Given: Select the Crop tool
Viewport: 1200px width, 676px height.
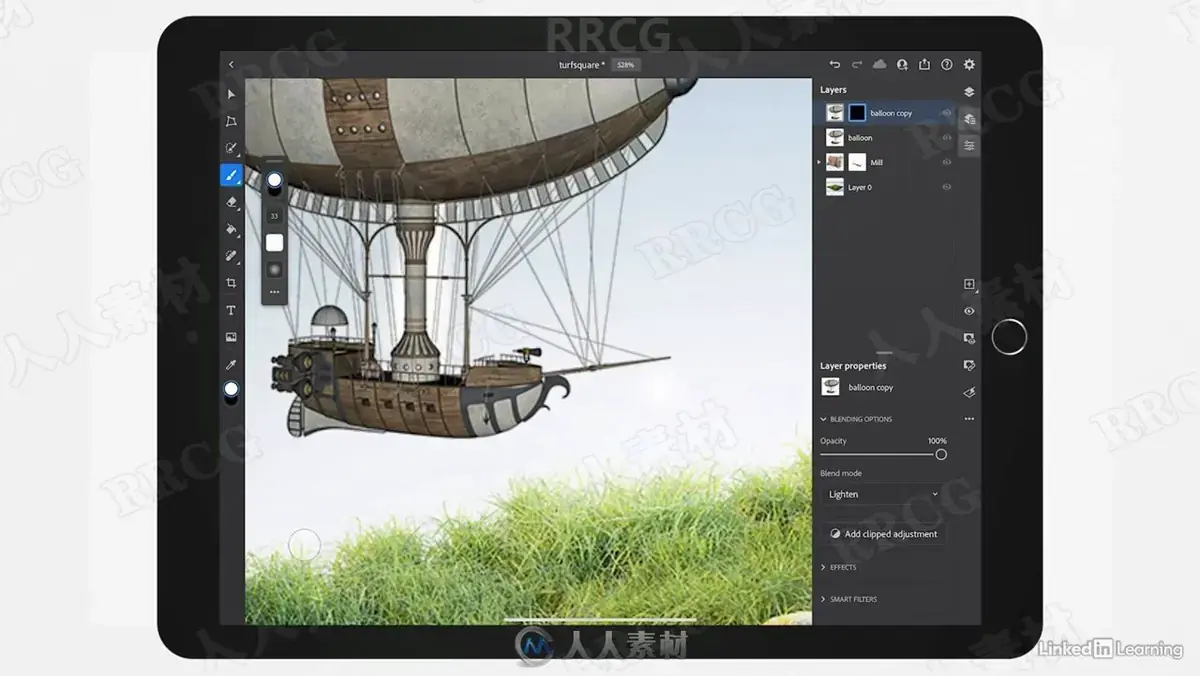Looking at the screenshot, I should 231,283.
